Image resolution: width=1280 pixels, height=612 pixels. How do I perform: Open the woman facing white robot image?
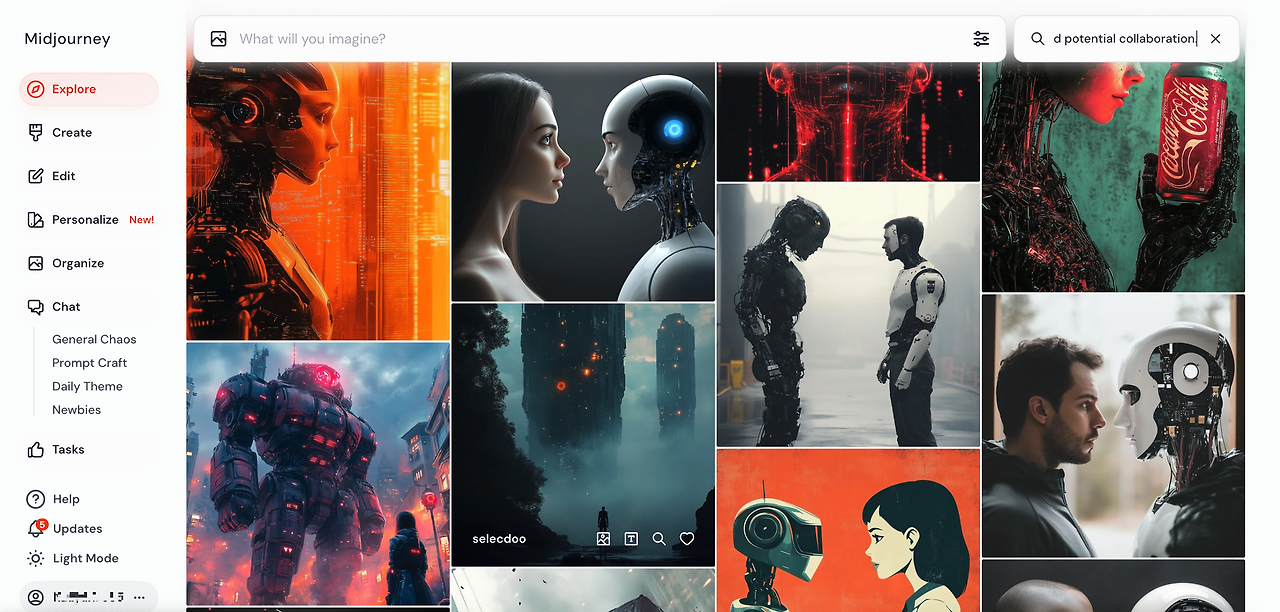click(x=583, y=182)
